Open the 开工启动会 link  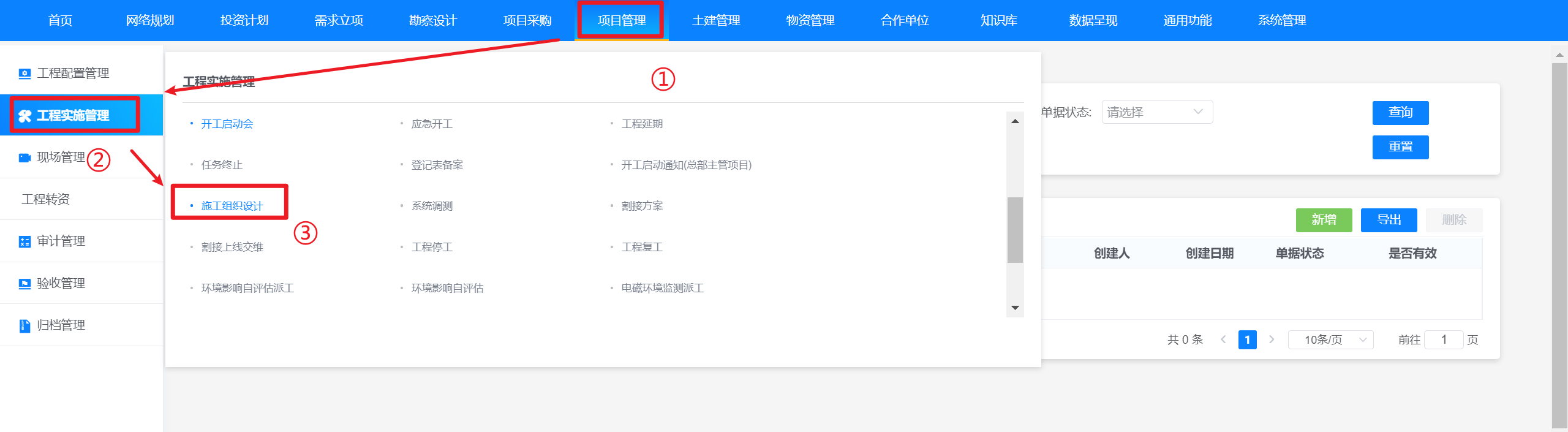227,124
